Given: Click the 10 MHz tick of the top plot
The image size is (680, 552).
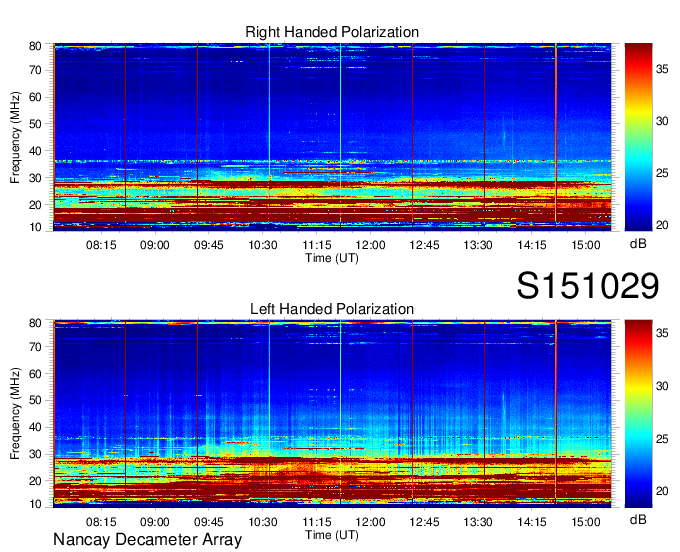Looking at the screenshot, I should (x=35, y=227).
